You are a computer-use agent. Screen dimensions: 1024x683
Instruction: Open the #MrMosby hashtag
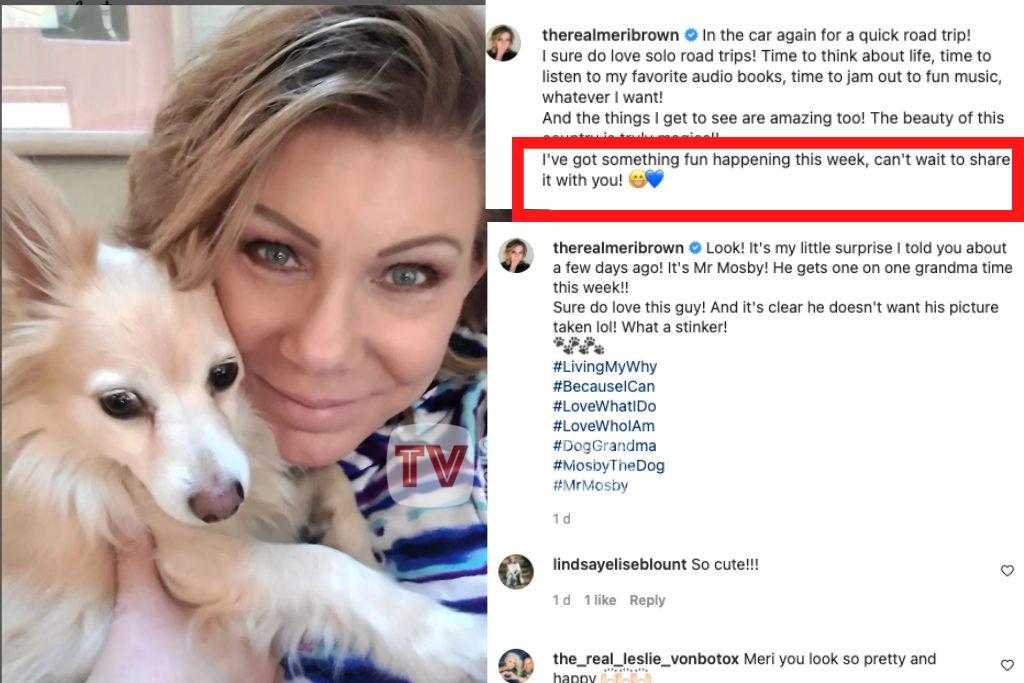(x=590, y=485)
